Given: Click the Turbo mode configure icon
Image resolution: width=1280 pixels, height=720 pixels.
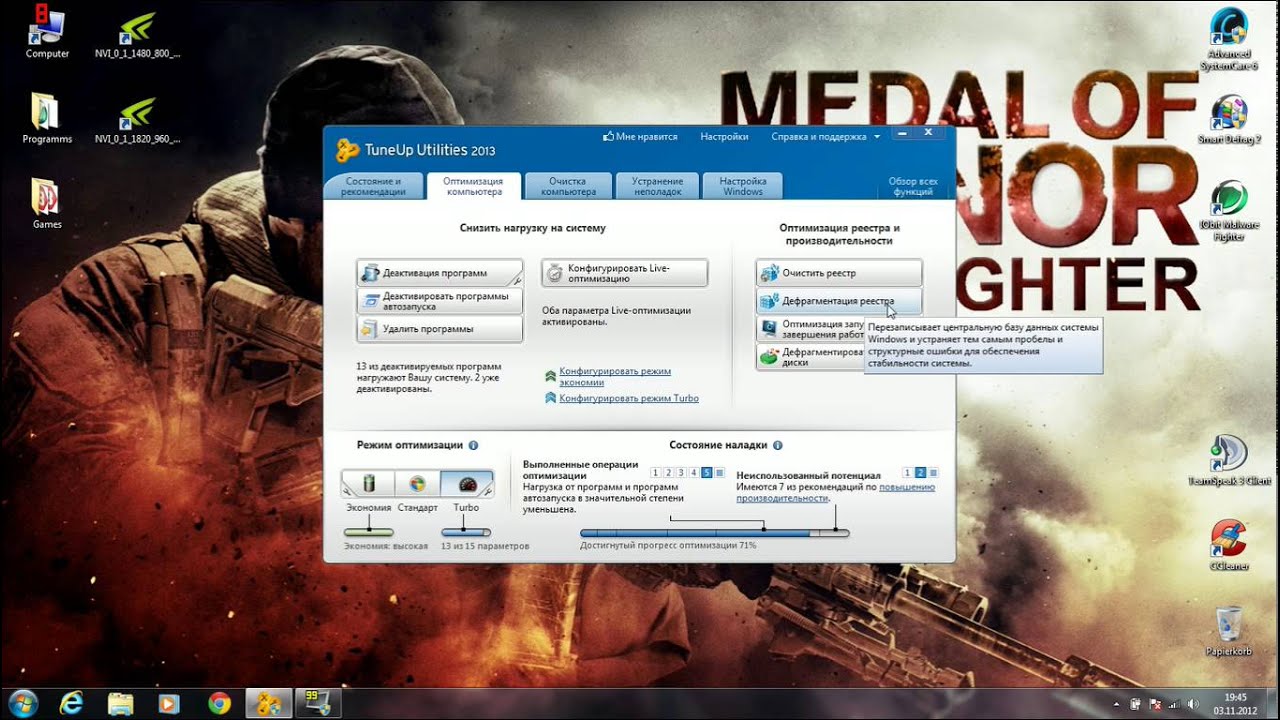Looking at the screenshot, I should [x=550, y=398].
